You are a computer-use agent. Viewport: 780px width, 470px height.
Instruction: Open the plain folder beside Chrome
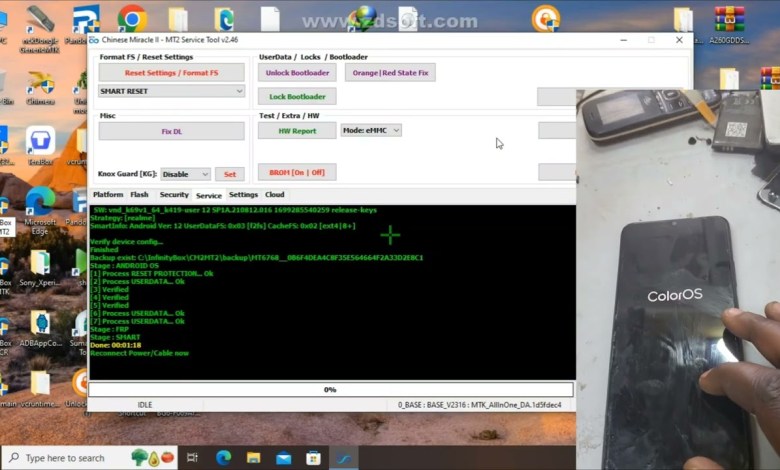(178, 19)
